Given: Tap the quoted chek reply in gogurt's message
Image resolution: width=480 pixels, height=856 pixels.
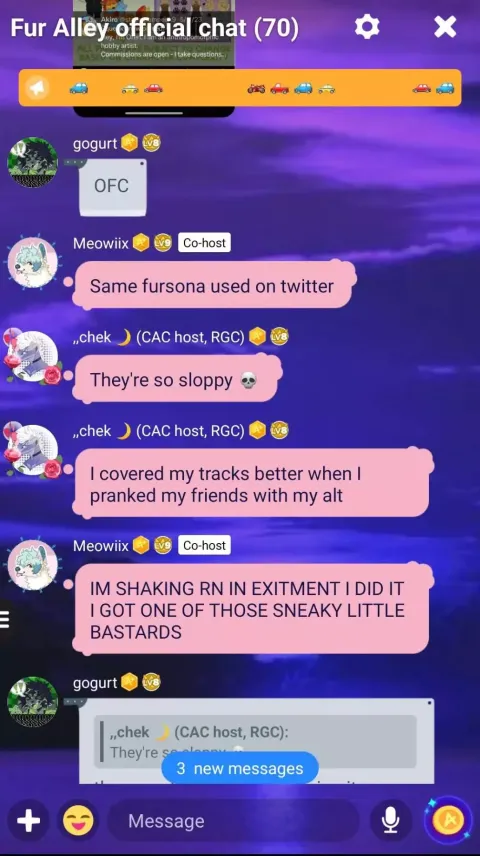Looking at the screenshot, I should click(x=255, y=742).
